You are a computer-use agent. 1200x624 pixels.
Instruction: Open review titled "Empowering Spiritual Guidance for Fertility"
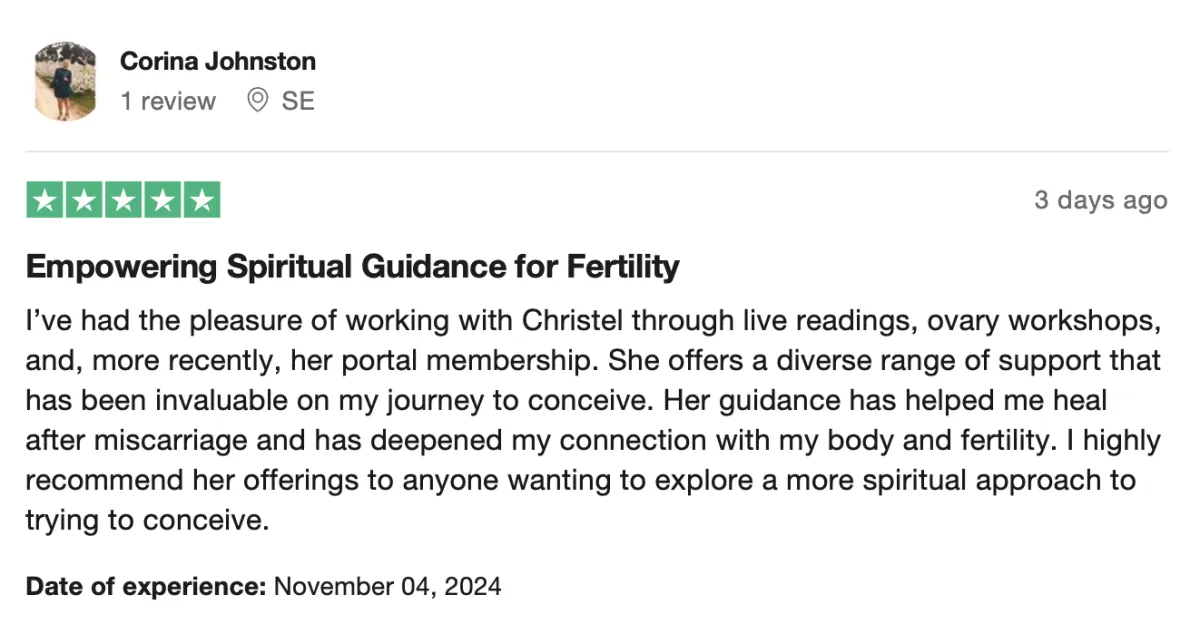[352, 267]
